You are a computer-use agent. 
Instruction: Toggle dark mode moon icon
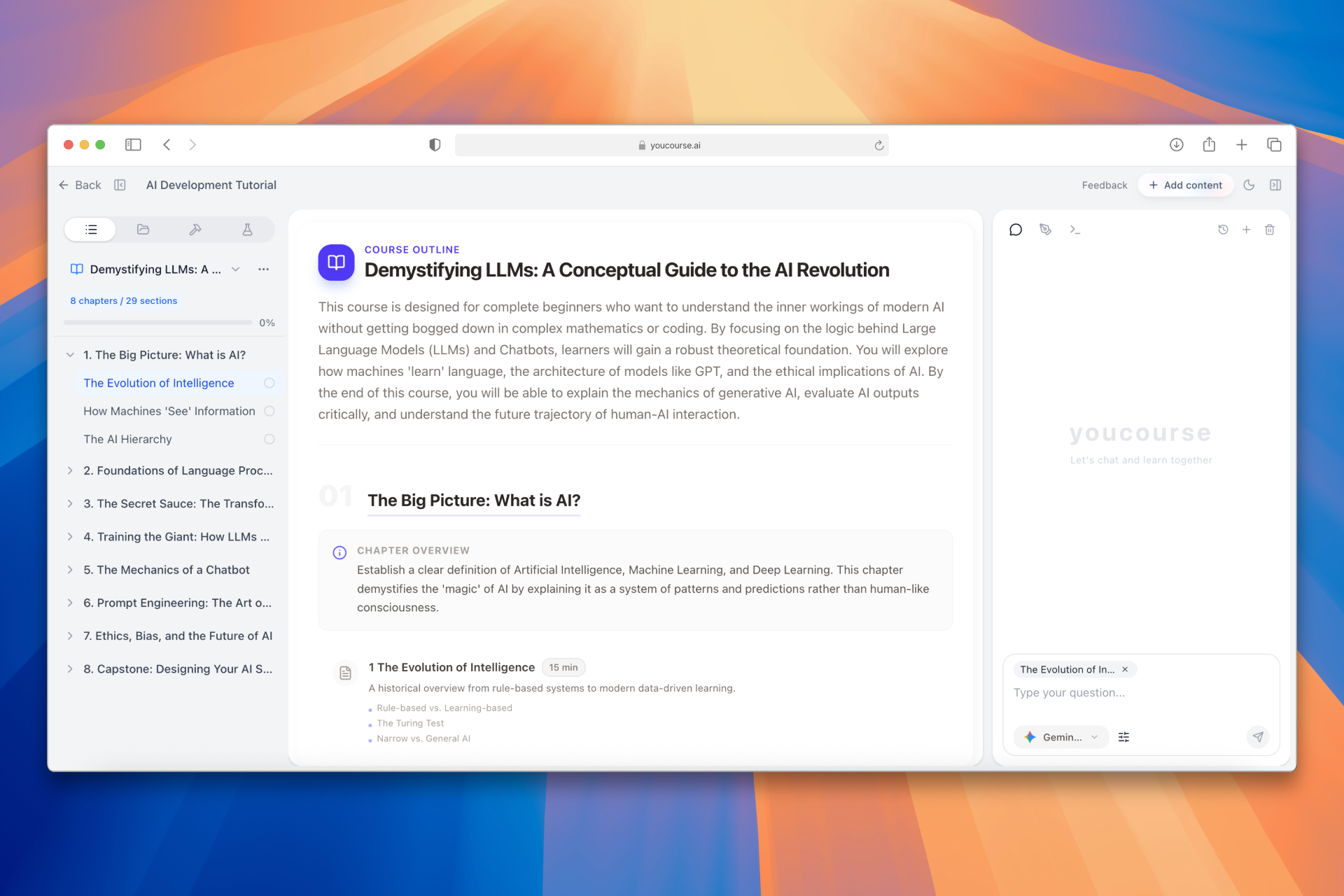click(x=1249, y=185)
